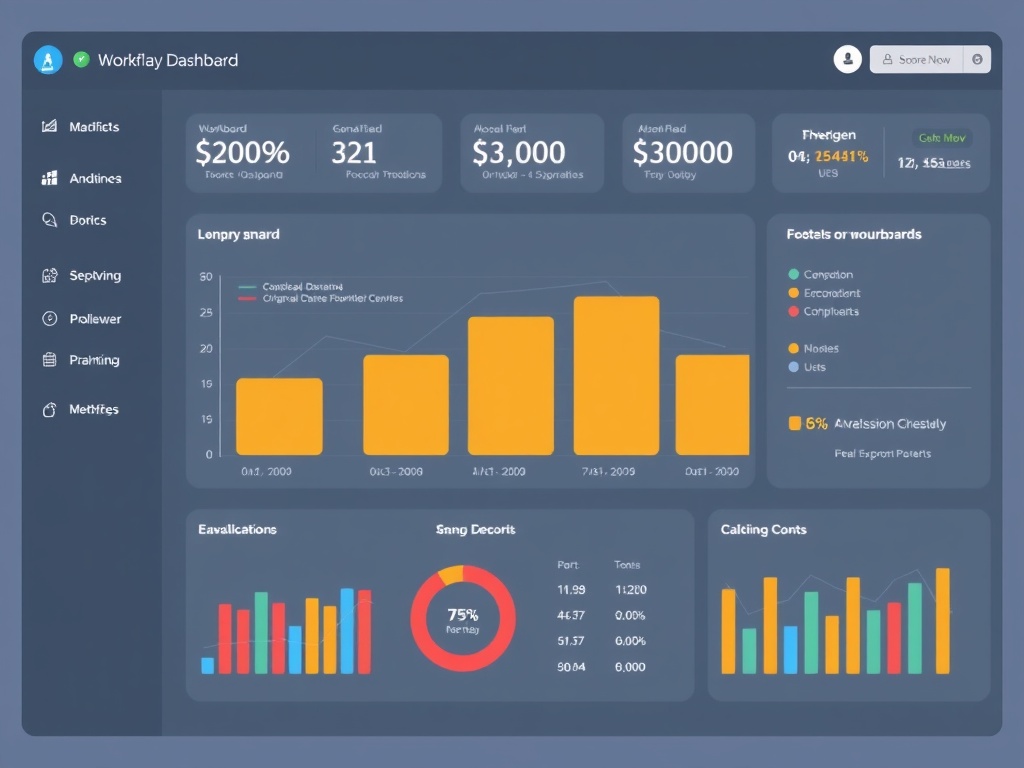Expand the Footels or wourboards panel
This screenshot has height=768, width=1024.
(x=855, y=233)
